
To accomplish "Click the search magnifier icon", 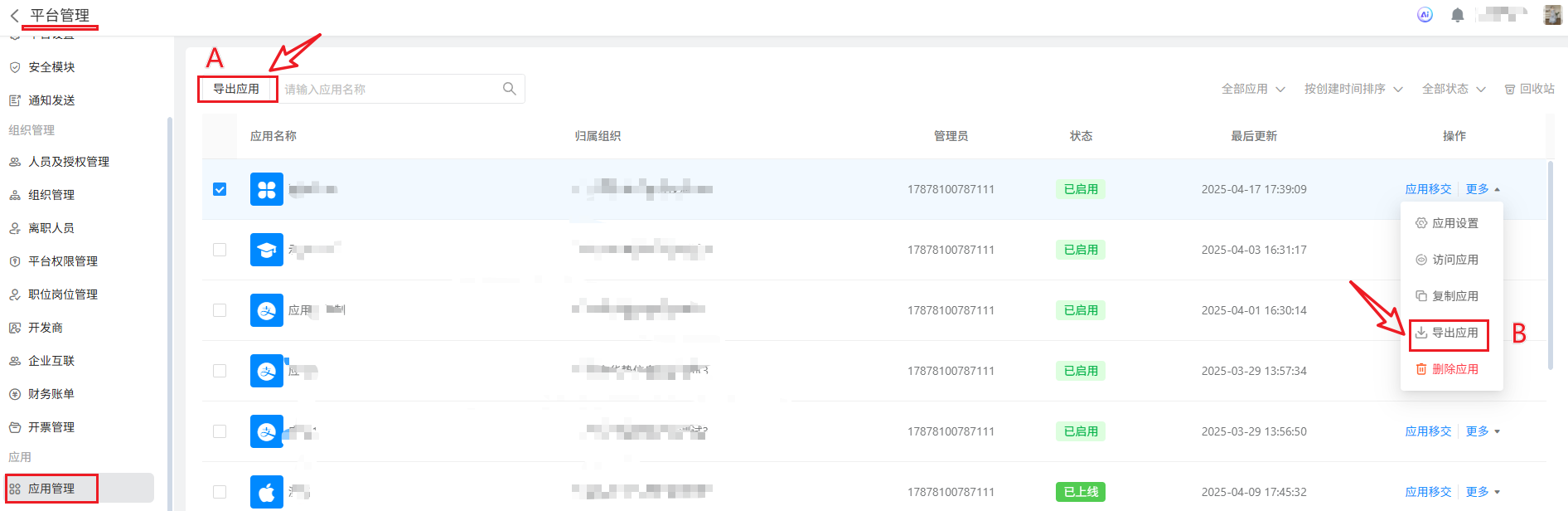I will coord(510,89).
